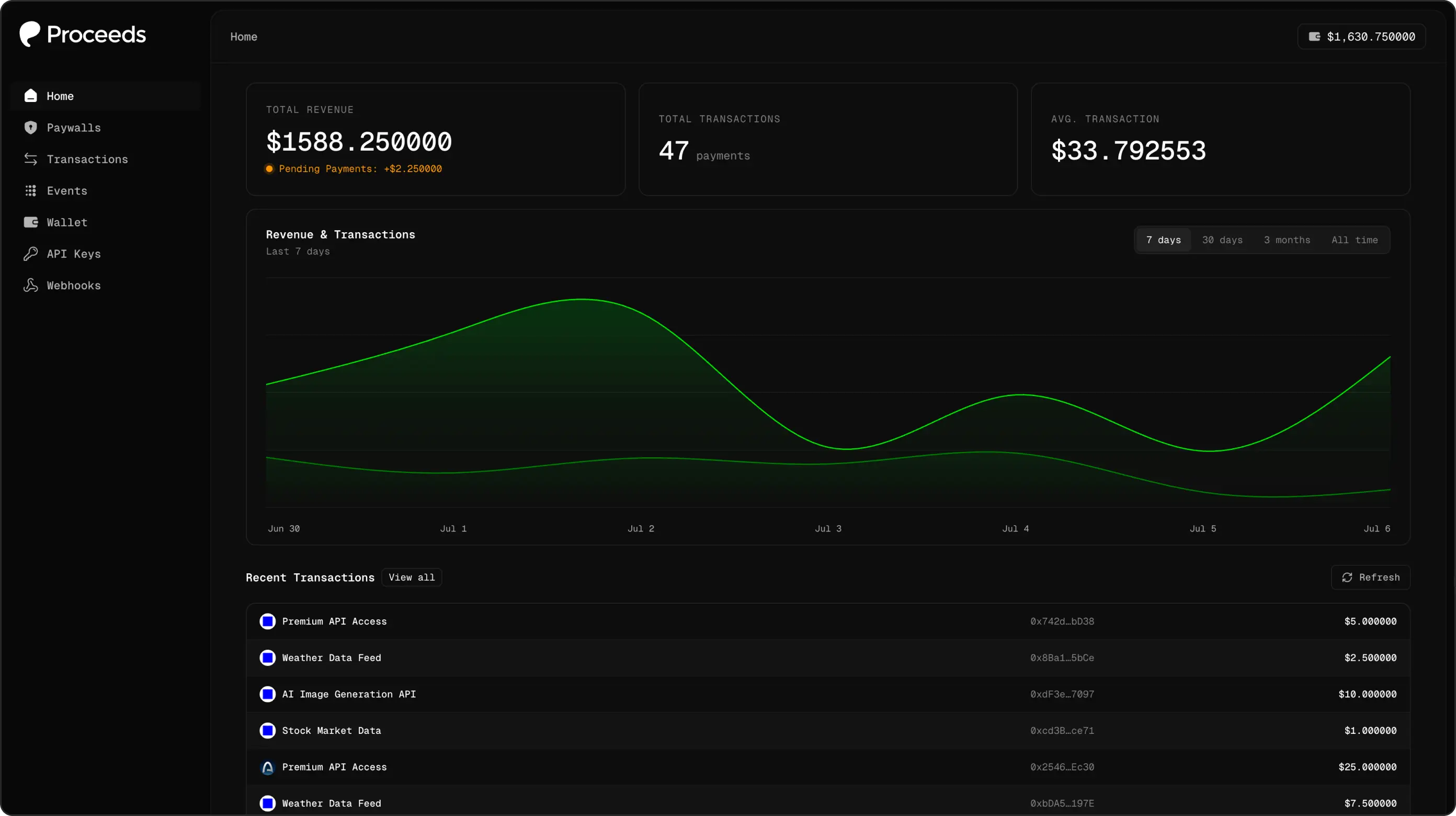
Task: Click the Home breadcrumb in header
Action: (x=244, y=37)
